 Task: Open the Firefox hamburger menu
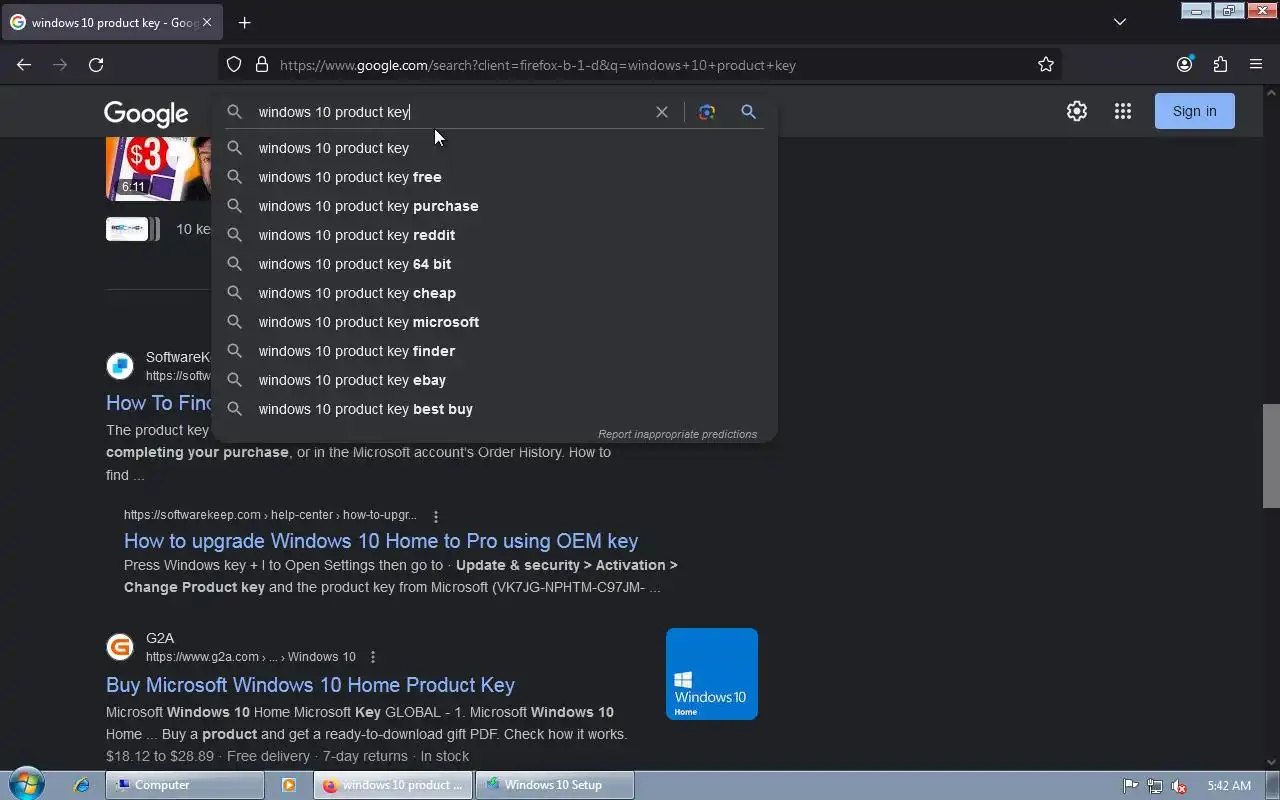point(1256,65)
